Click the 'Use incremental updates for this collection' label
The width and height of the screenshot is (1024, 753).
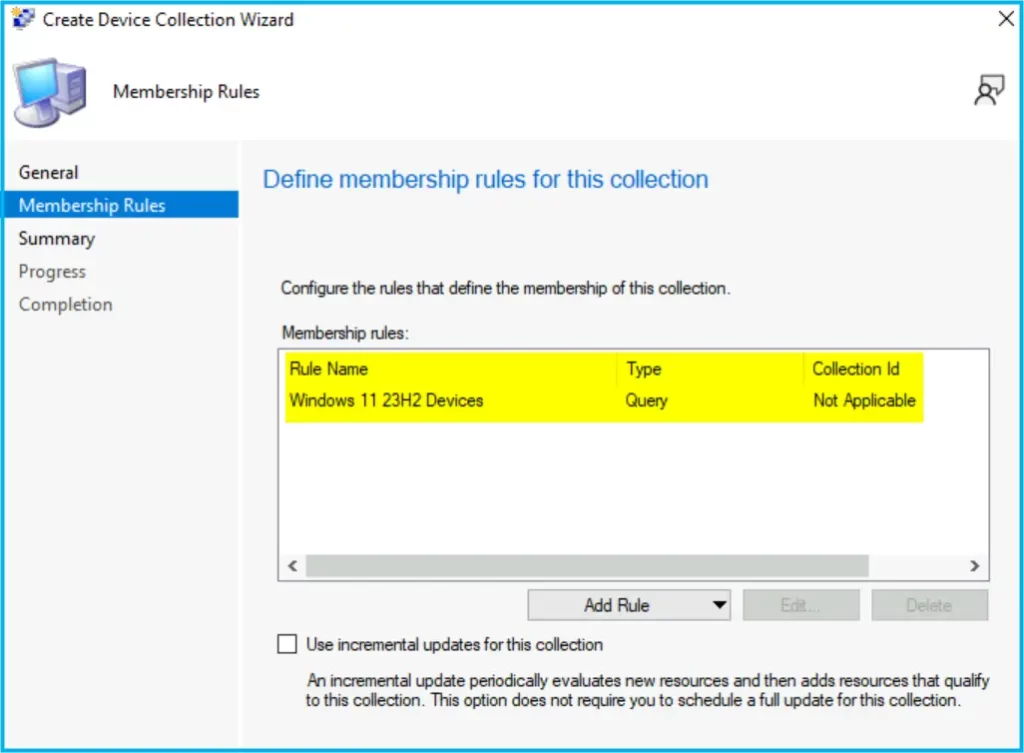455,645
